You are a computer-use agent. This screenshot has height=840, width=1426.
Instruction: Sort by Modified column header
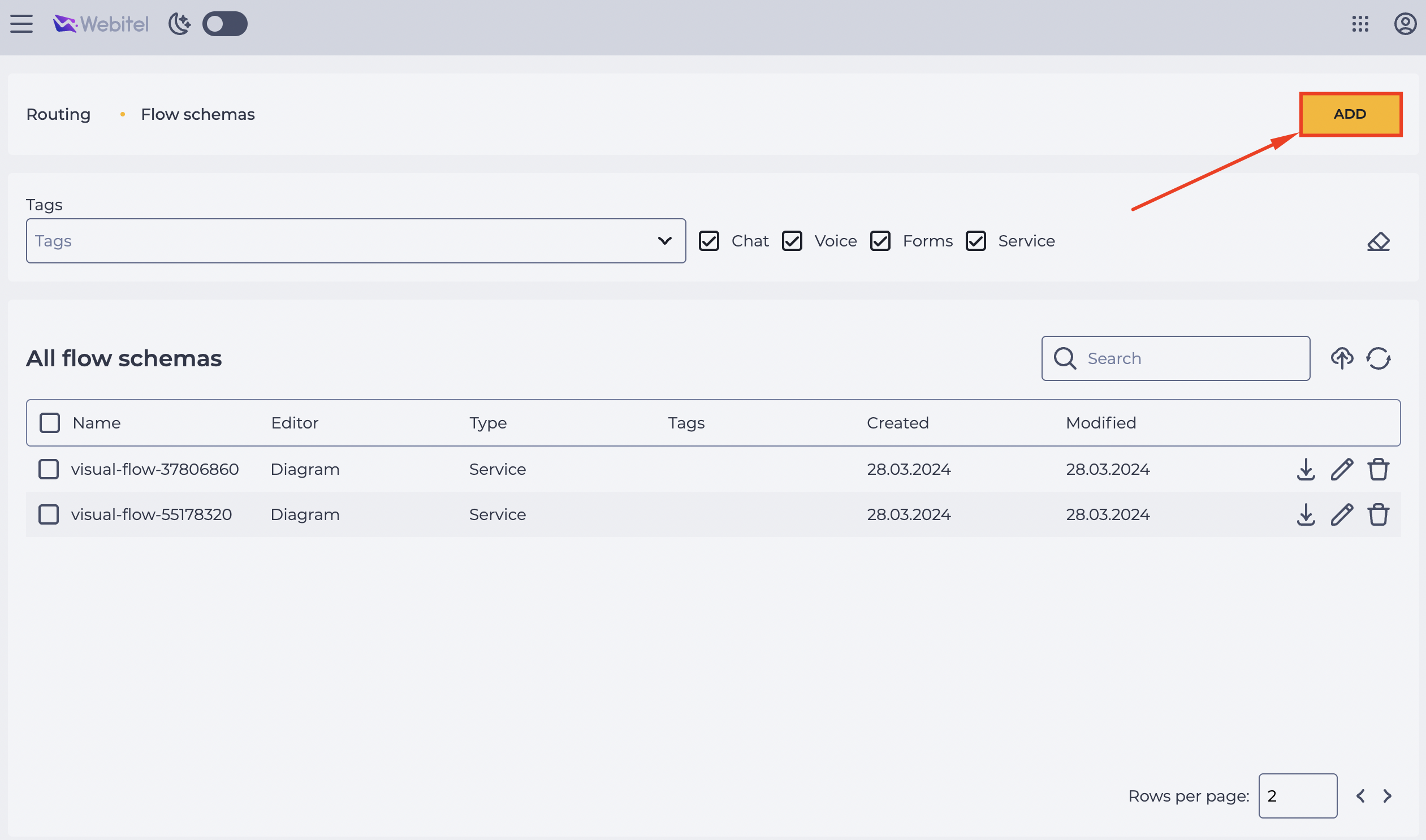coord(1101,423)
